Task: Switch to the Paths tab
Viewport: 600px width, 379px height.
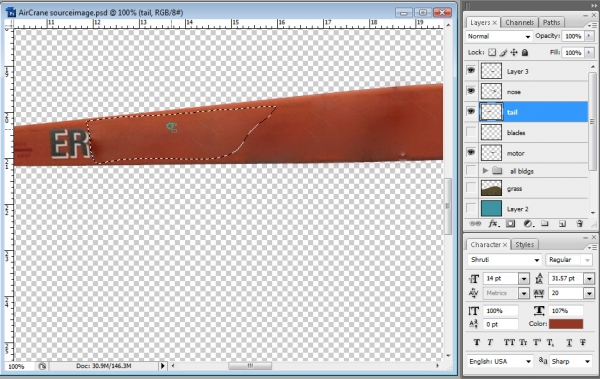Action: click(x=551, y=23)
